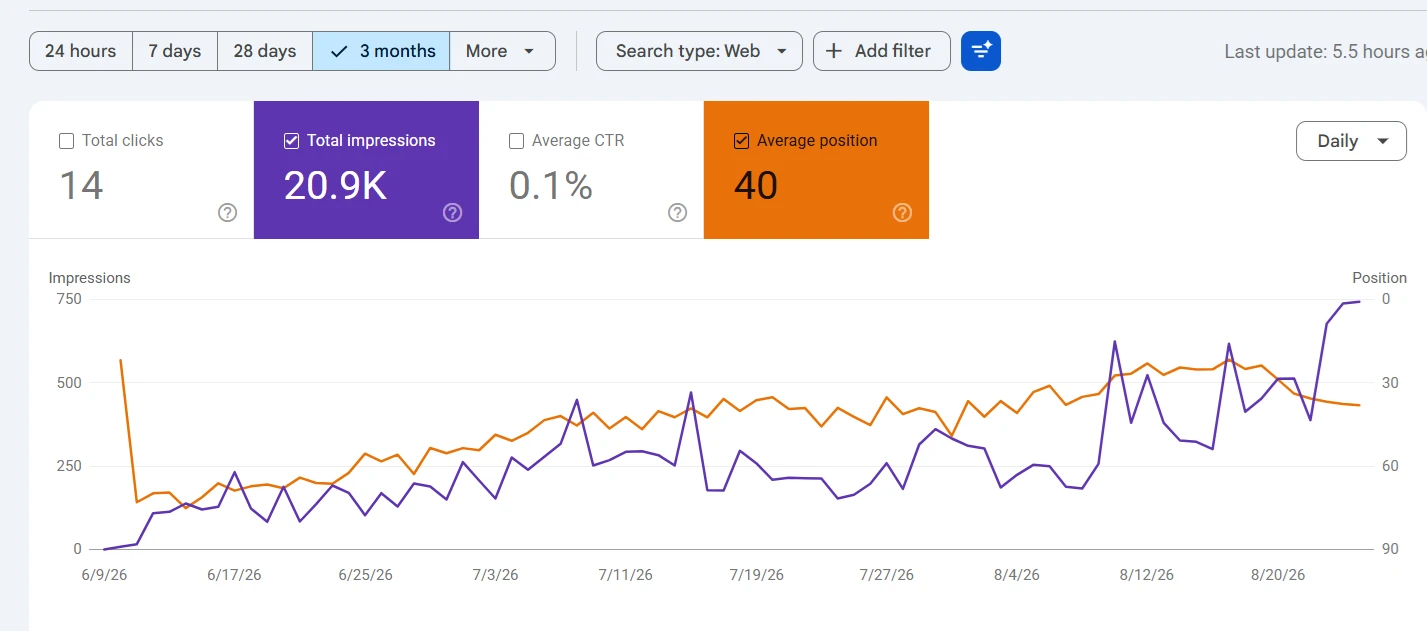1427x631 pixels.
Task: Toggle the Average CTR checkbox
Action: pos(517,141)
